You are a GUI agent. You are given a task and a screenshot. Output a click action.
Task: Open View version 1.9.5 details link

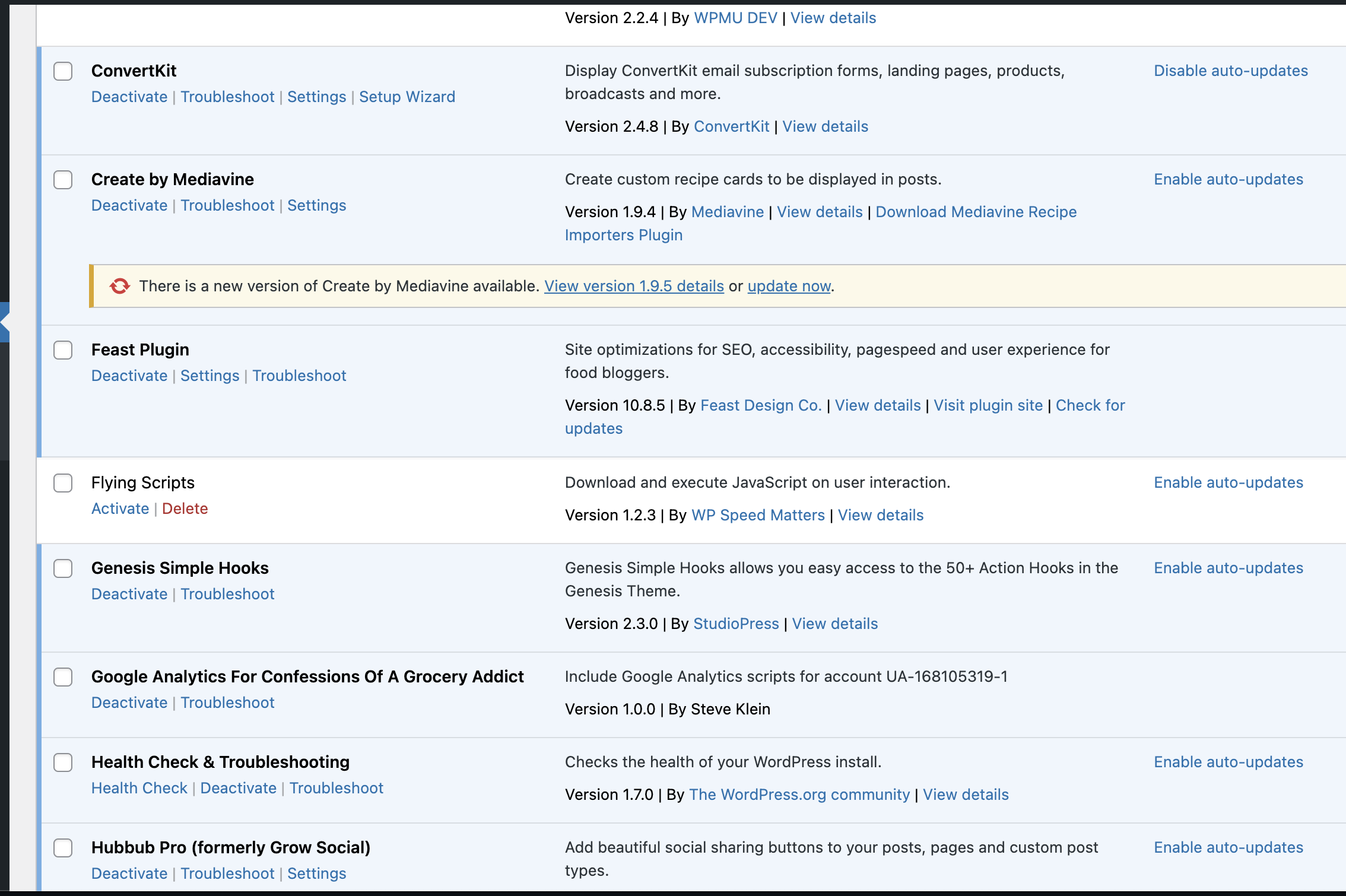[x=634, y=286]
